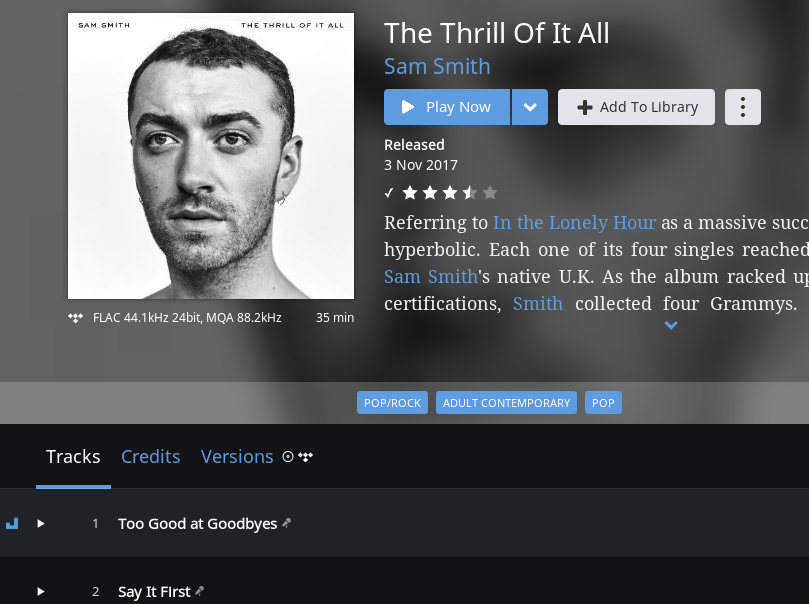
Task: Click the lyrics icon beside Say It First
Action: coord(200,591)
